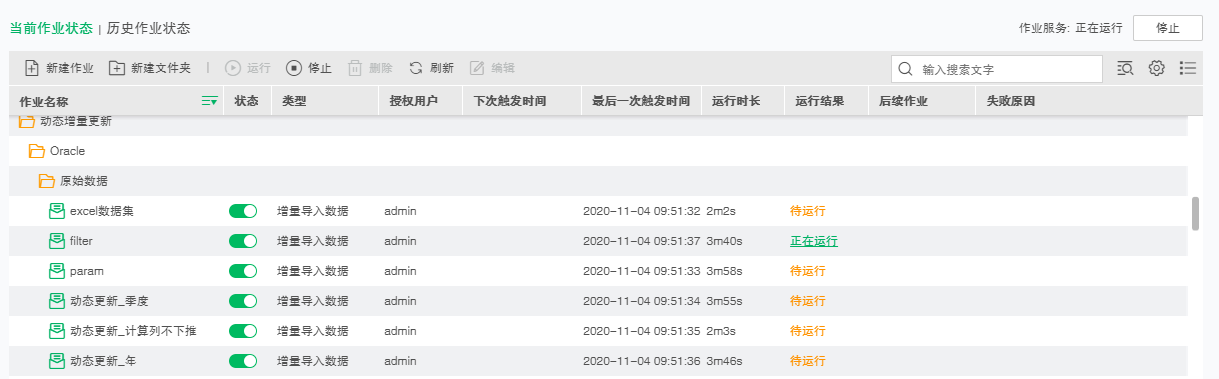Click the param job icon
Viewport: 1219px width, 379px height.
tap(58, 271)
